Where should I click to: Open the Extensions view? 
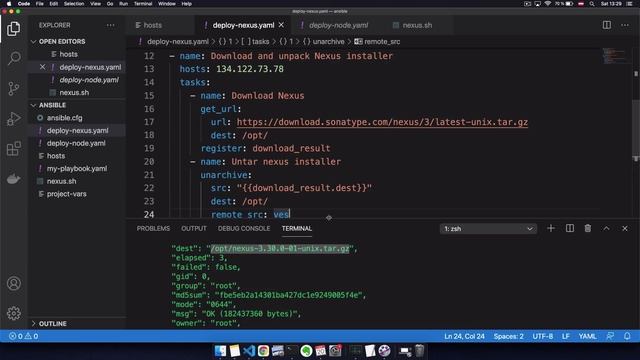13,149
